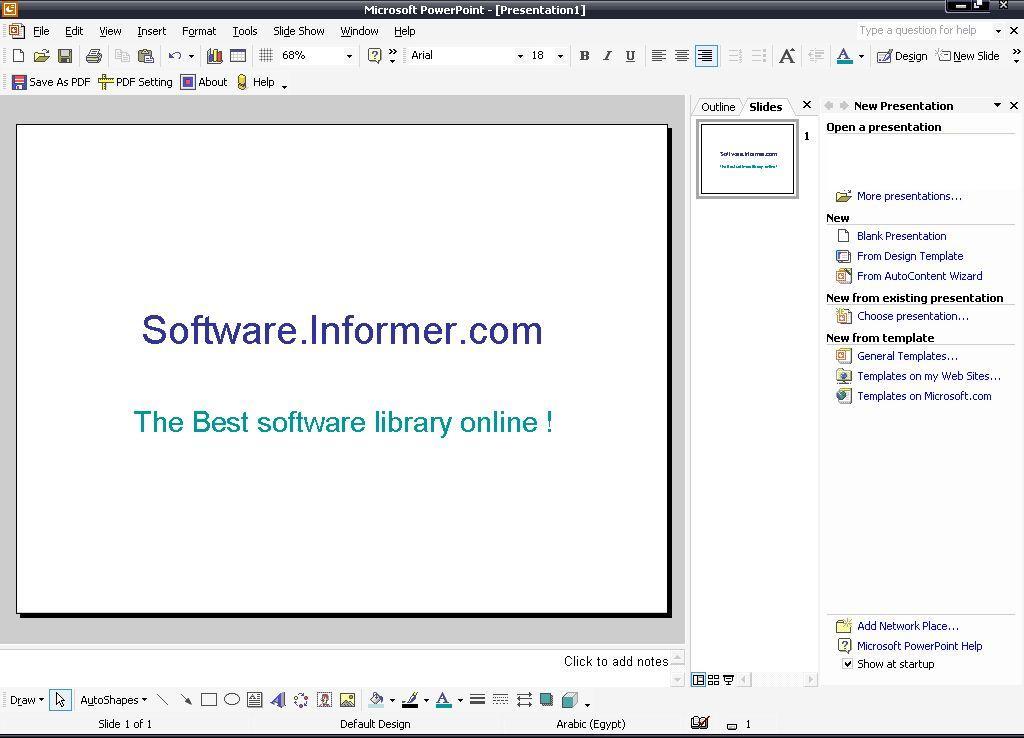Open the Draw menu dropdown
1024x738 pixels.
[27, 700]
